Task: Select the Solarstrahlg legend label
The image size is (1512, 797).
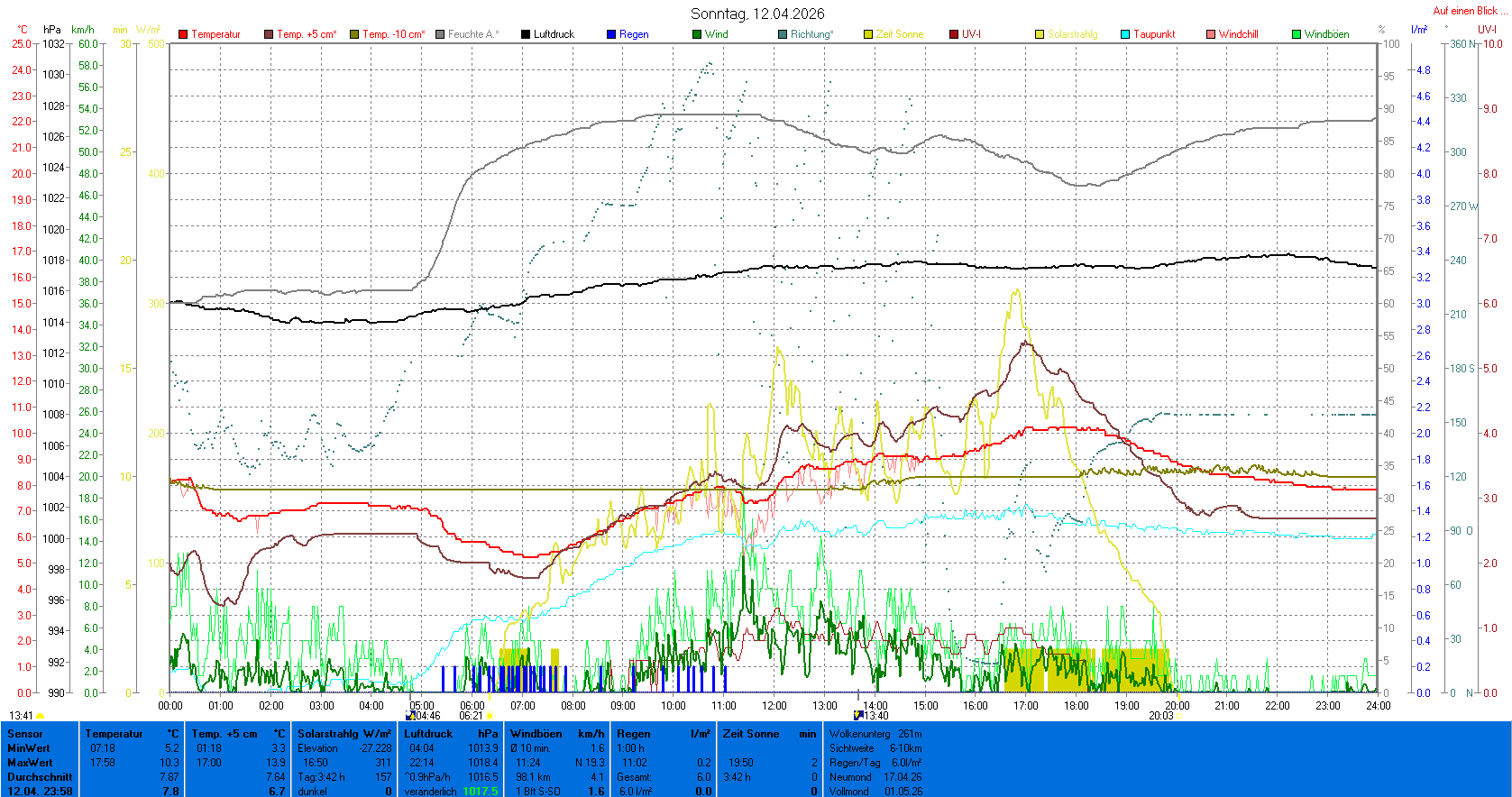Action: pyautogui.click(x=1072, y=34)
